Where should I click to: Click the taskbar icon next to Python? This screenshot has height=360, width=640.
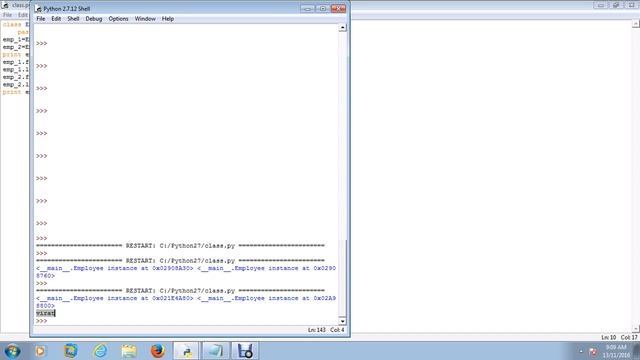point(216,351)
